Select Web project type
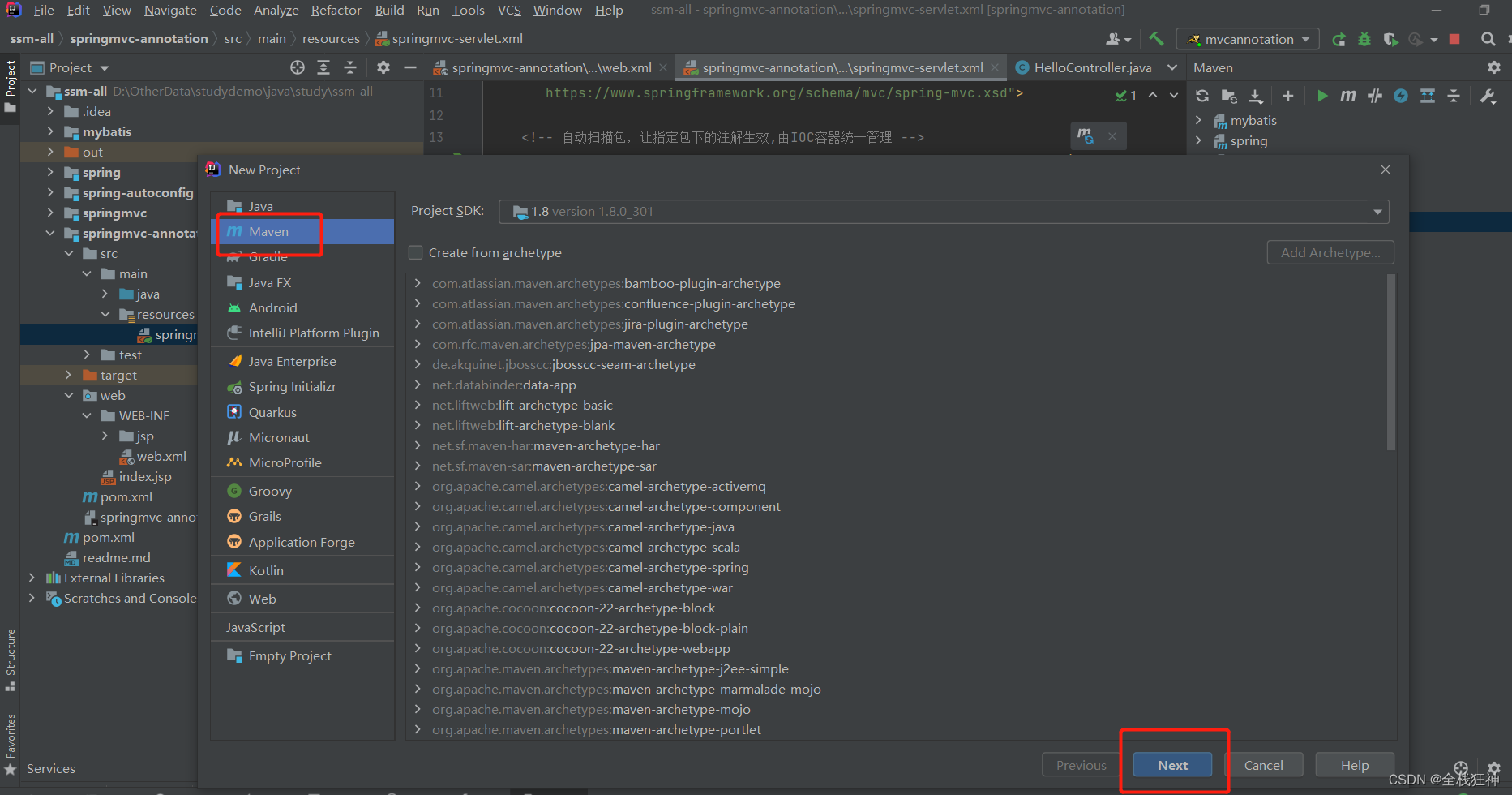 click(302, 599)
